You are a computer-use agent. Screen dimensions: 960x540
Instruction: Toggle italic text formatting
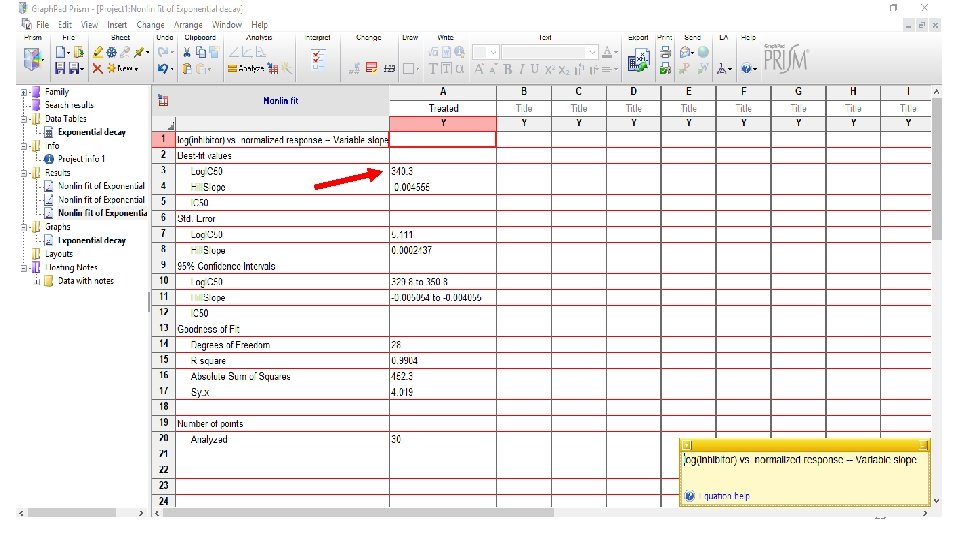tap(522, 69)
